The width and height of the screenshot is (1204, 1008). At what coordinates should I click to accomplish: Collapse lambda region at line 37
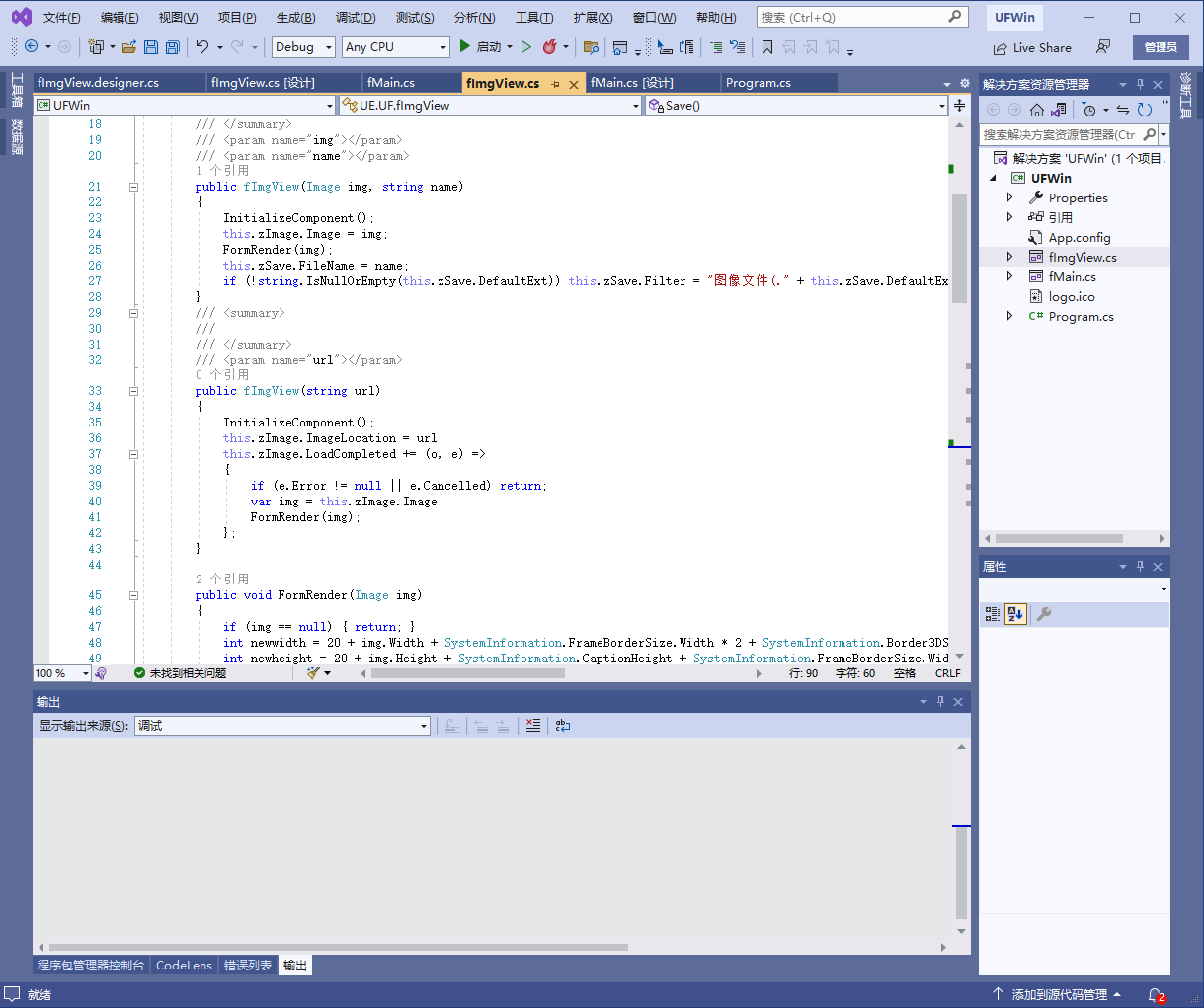[133, 454]
